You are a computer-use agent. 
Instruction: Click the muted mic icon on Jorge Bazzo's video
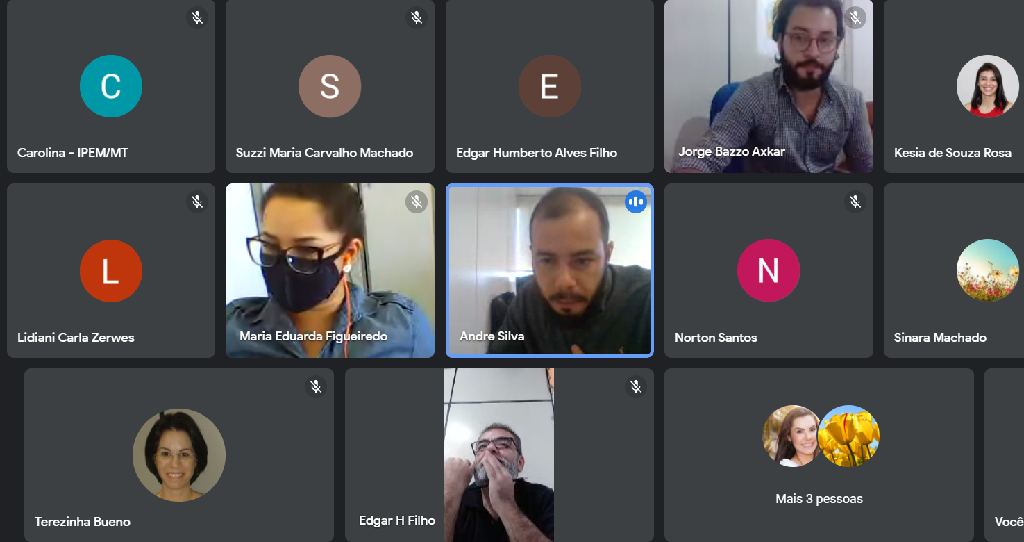coord(855,18)
